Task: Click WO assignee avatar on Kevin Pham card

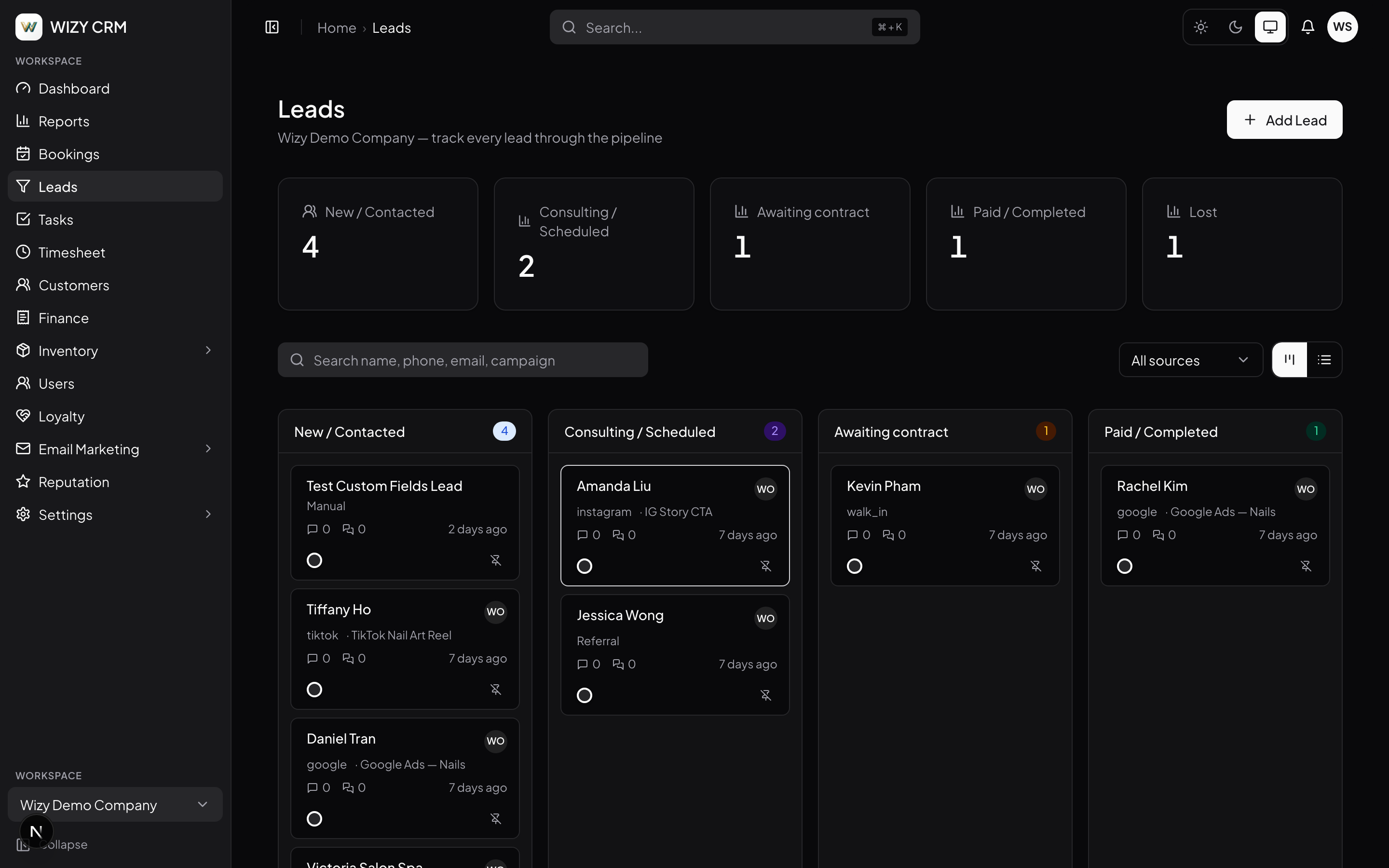Action: tap(1036, 489)
